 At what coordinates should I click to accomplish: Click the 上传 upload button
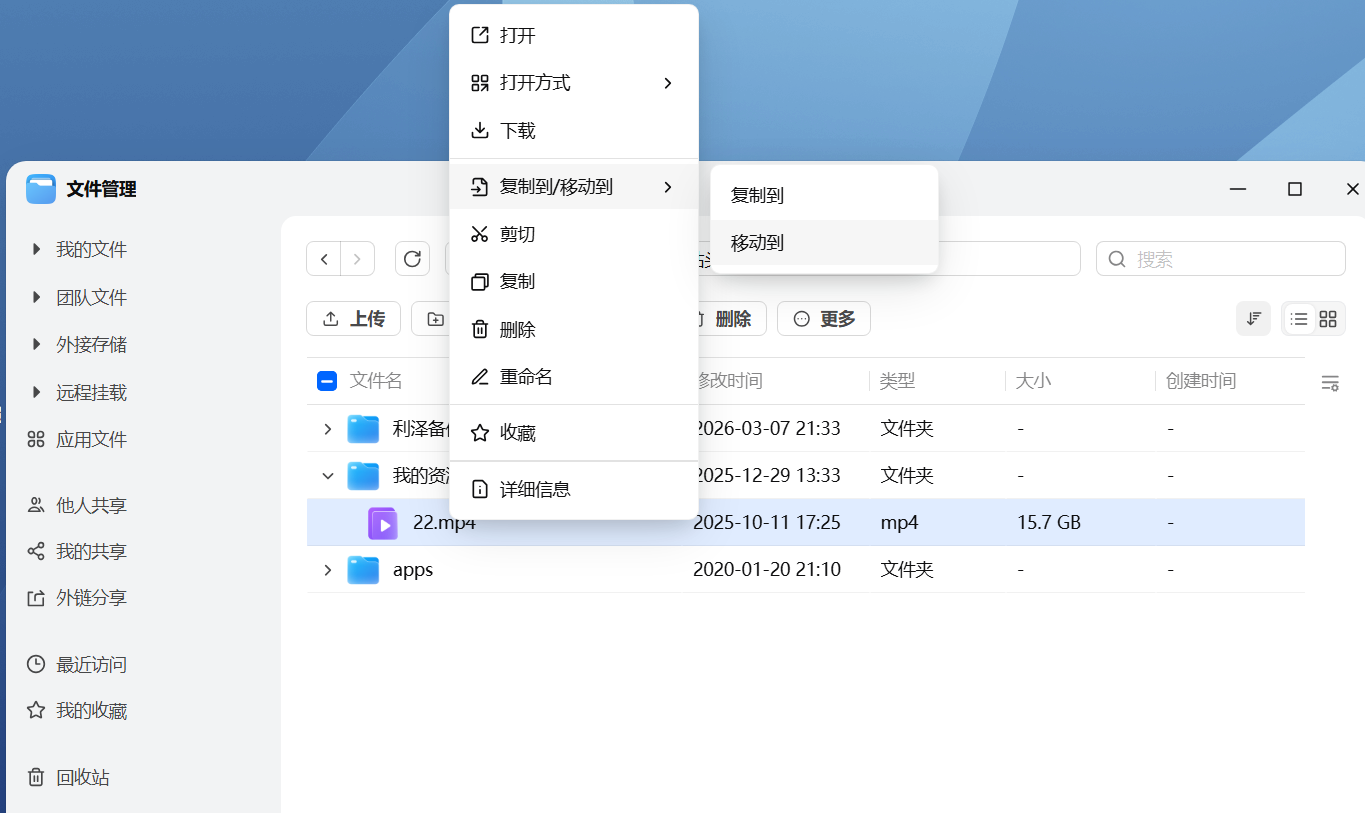353,319
